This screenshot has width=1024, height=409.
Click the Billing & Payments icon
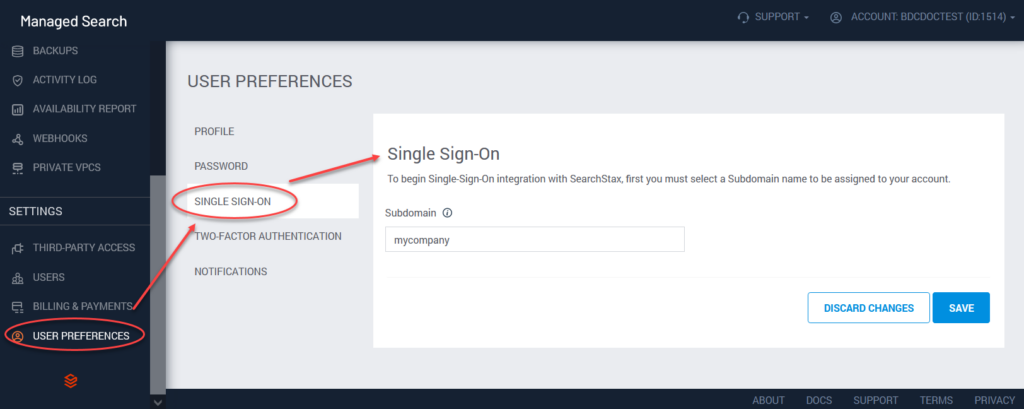pyautogui.click(x=18, y=306)
